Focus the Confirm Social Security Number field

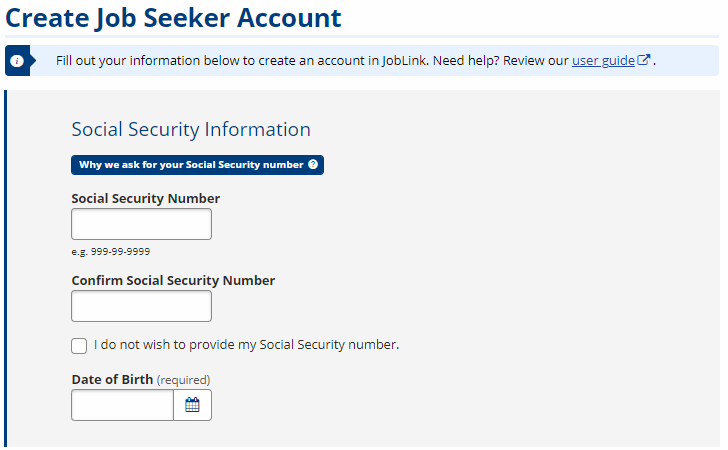pyautogui.click(x=142, y=306)
